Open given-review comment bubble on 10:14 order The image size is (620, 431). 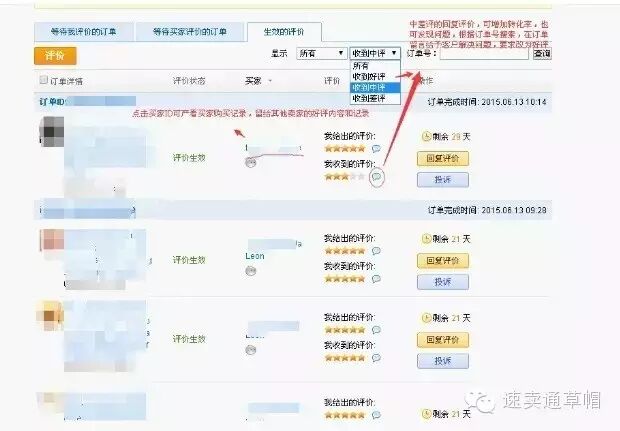tap(376, 149)
